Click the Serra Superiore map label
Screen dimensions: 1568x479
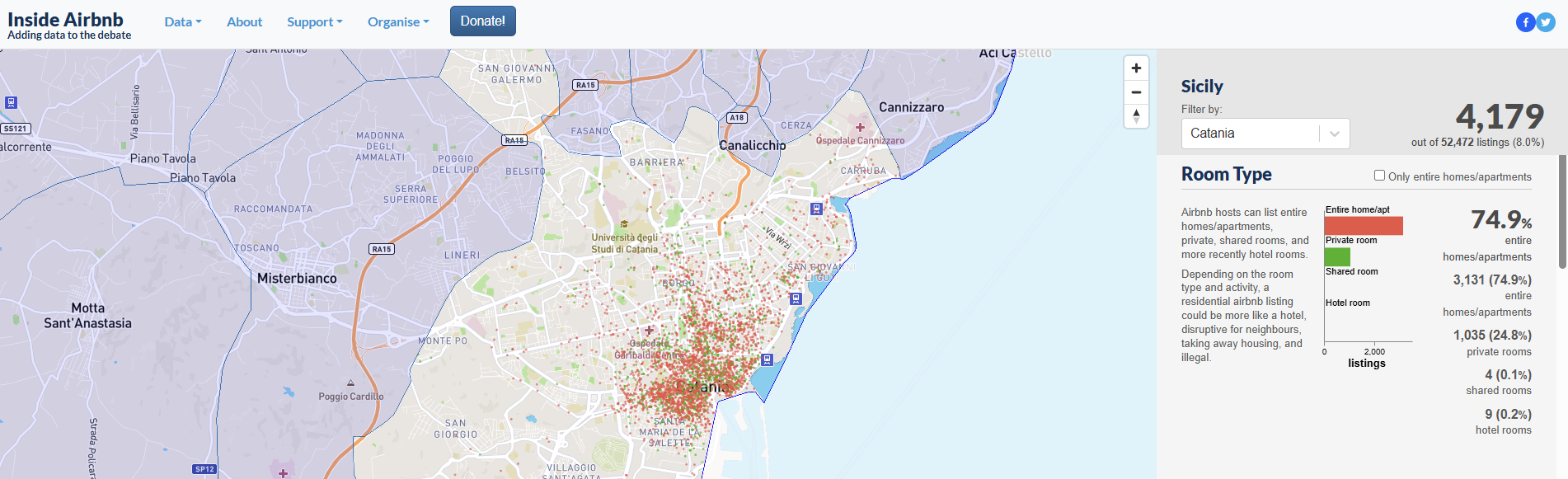point(411,195)
